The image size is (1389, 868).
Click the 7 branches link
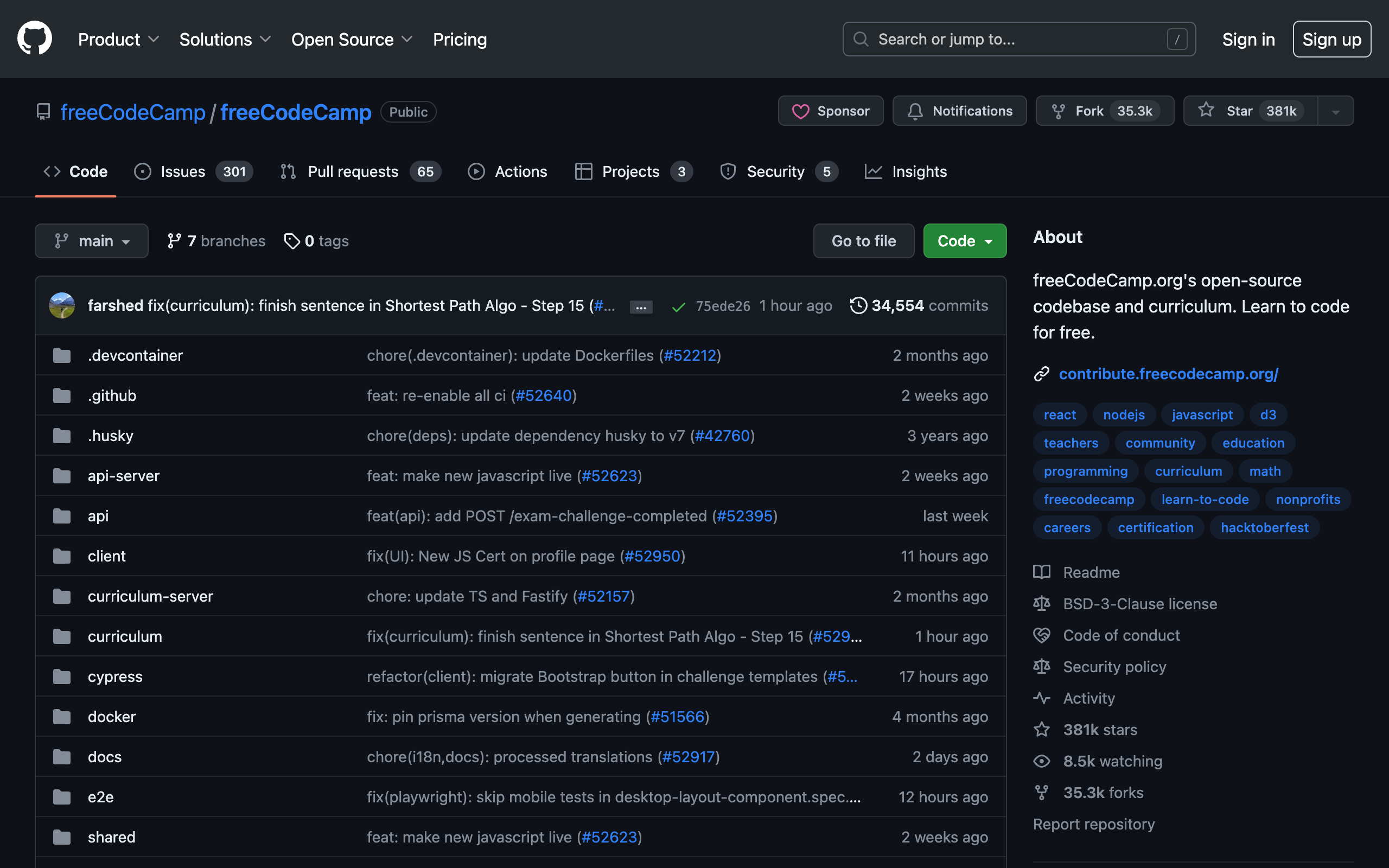[x=216, y=241]
